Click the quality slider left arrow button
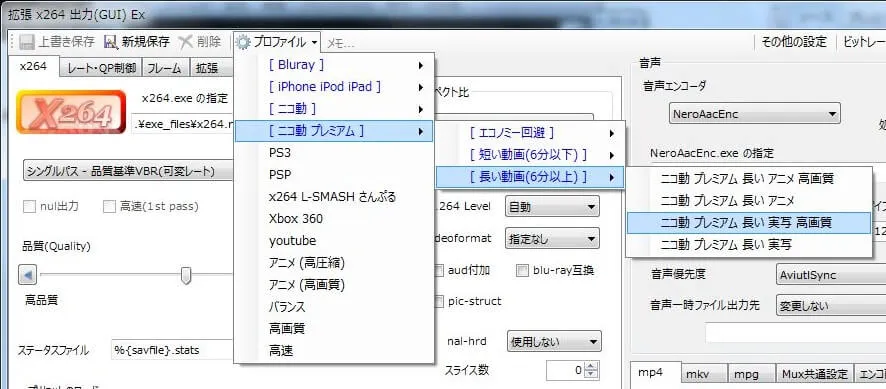Viewport: 886px width, 389px height. coord(28,276)
